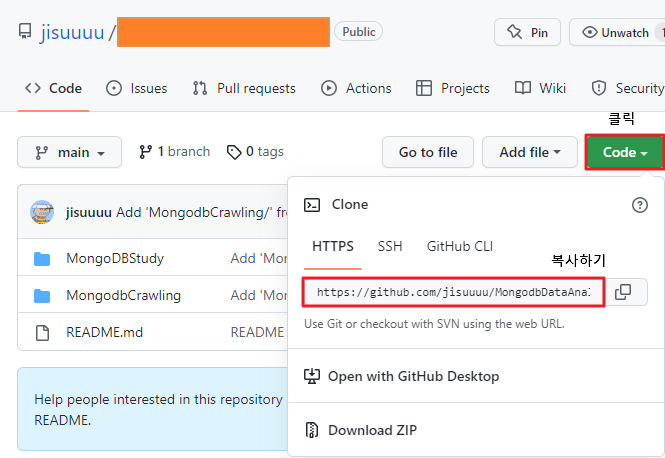665x458 pixels.
Task: Expand the main branch dropdown
Action: pos(70,152)
